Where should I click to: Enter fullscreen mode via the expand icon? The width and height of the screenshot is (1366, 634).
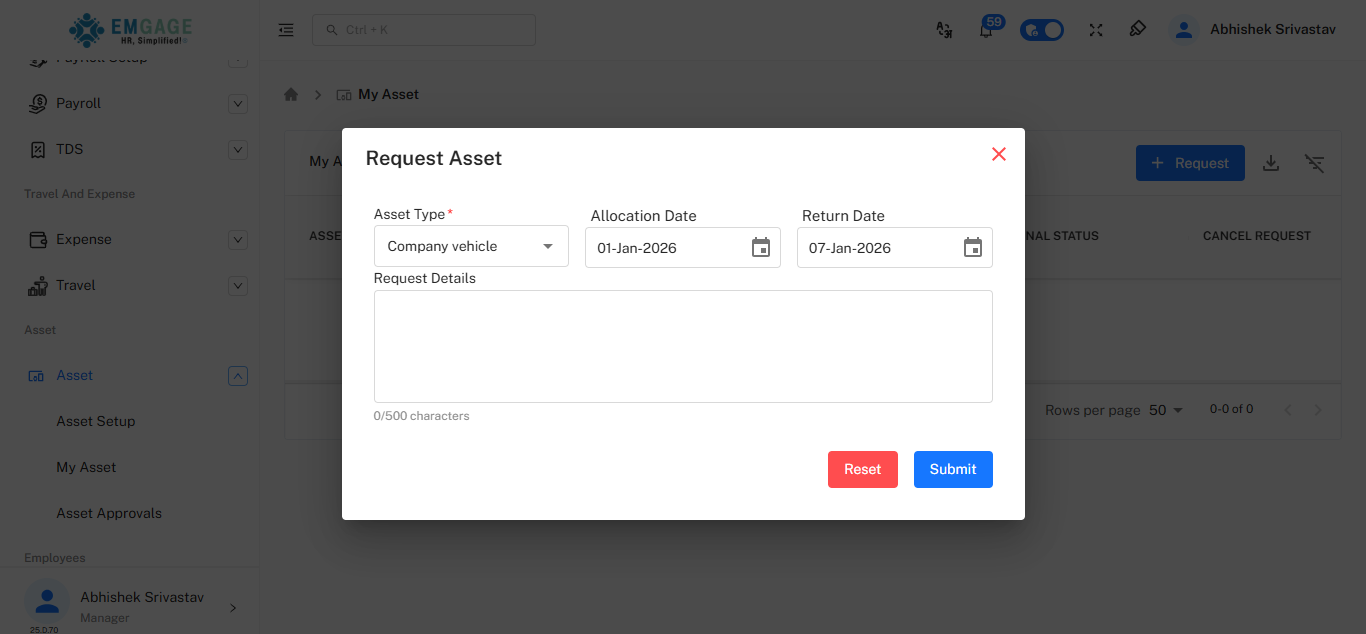(1095, 30)
